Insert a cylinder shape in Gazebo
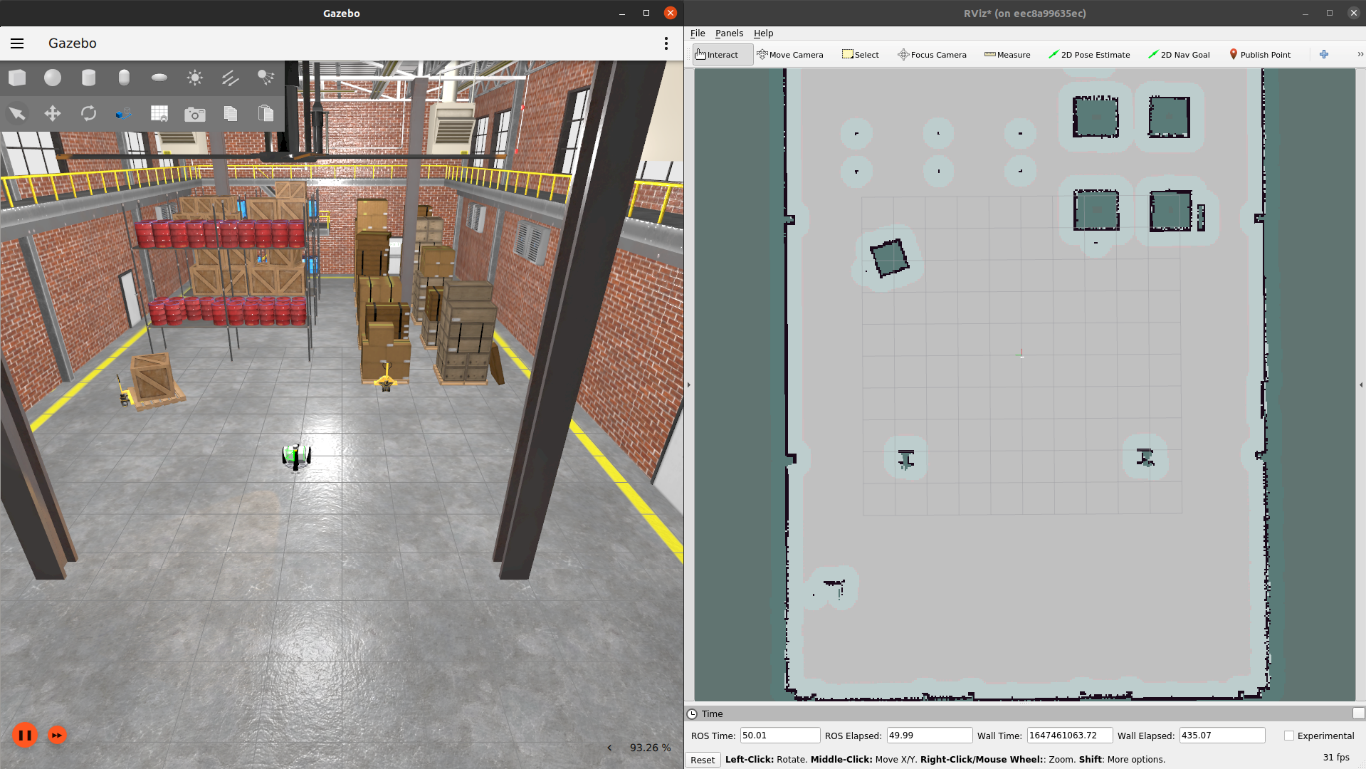Image resolution: width=1366 pixels, height=769 pixels. [88, 78]
